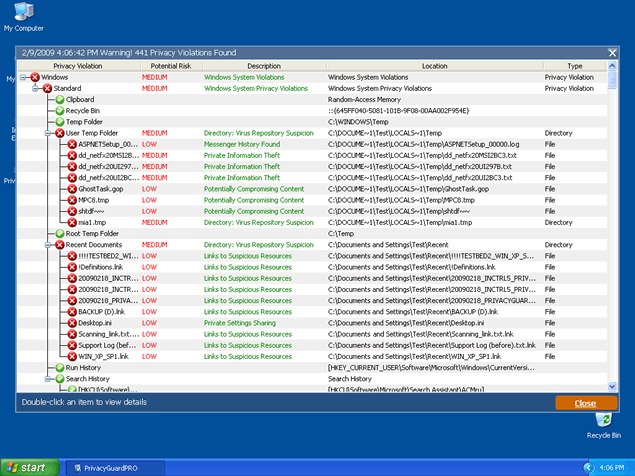635x476 pixels.
Task: Click green check icon next to Run History
Action: pyautogui.click(x=59, y=368)
